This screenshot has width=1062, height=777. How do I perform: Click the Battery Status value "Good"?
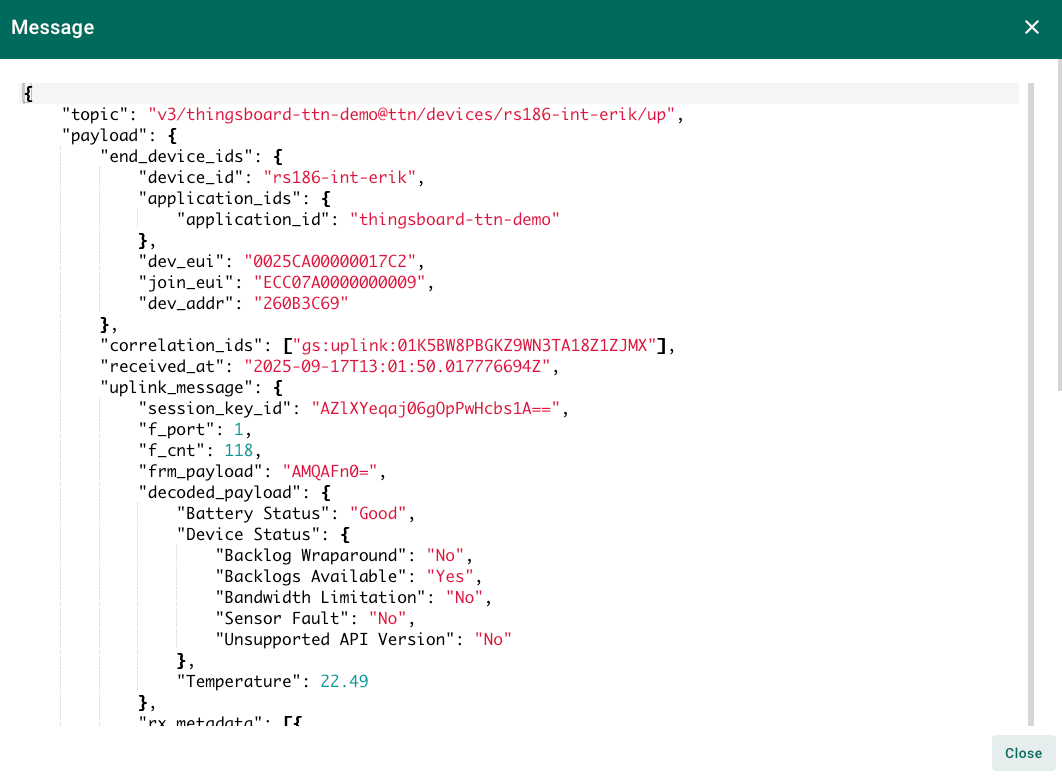pyautogui.click(x=383, y=513)
